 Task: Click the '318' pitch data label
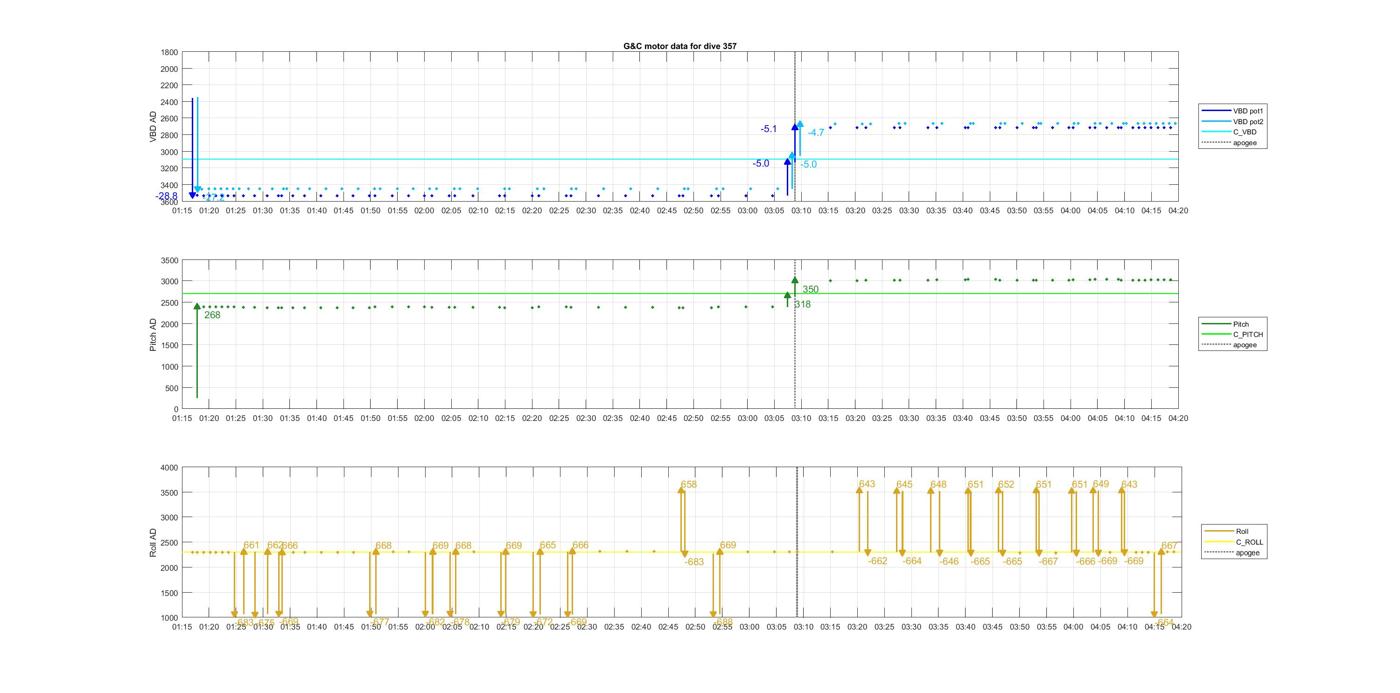pyautogui.click(x=803, y=304)
